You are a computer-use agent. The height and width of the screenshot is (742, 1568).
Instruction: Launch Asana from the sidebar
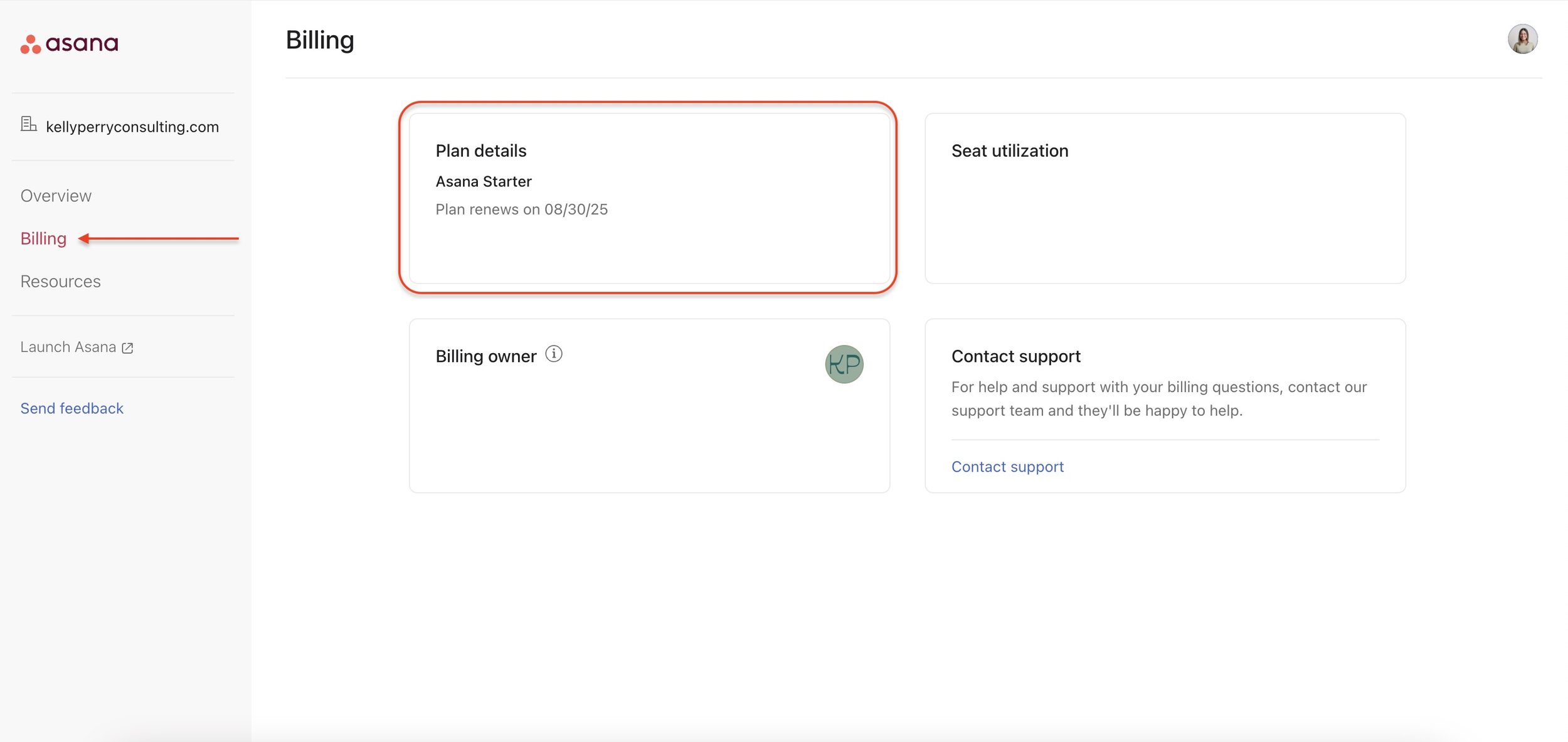pyautogui.click(x=77, y=347)
